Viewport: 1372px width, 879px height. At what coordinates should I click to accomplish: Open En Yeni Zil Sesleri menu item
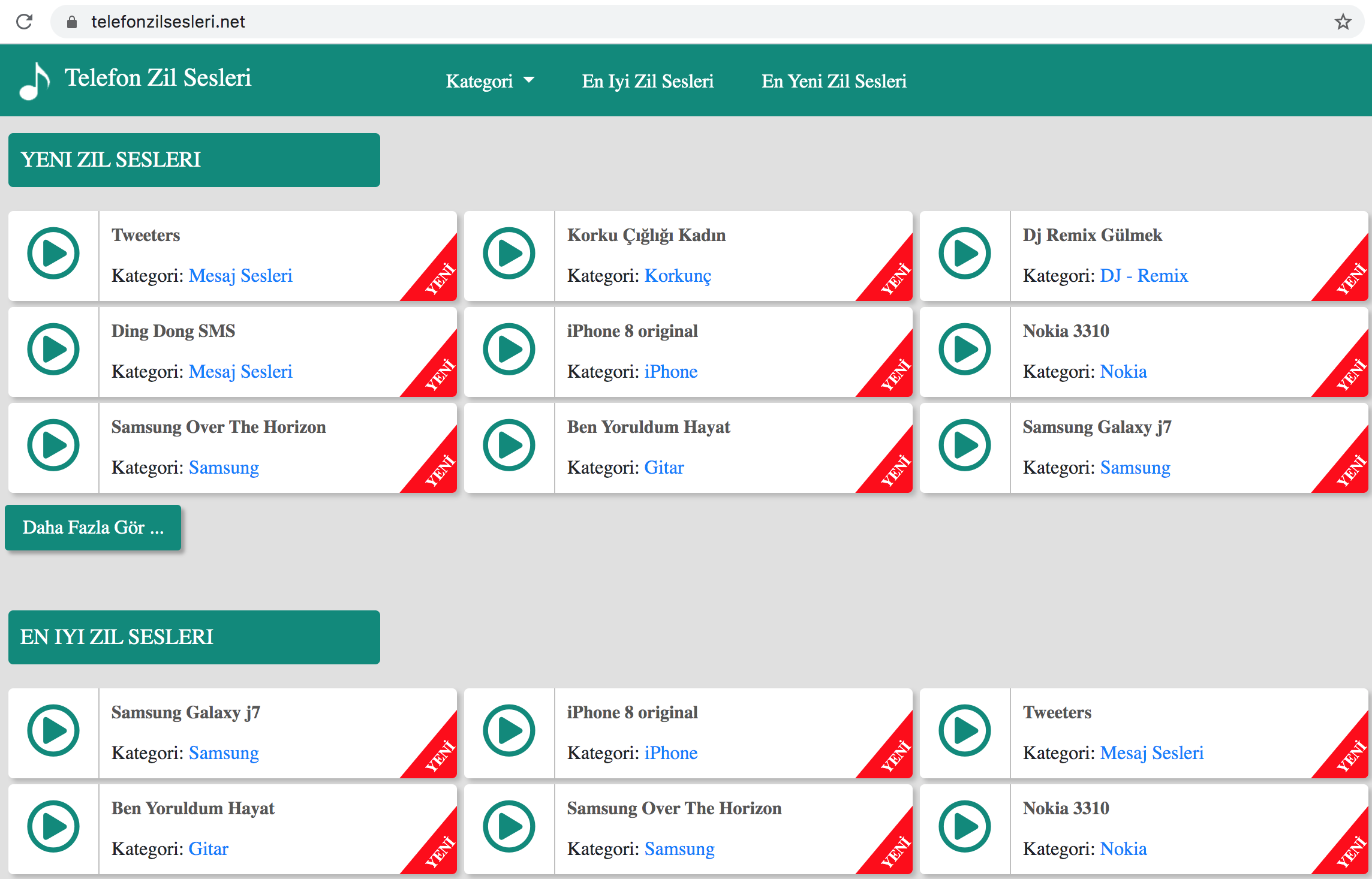834,81
